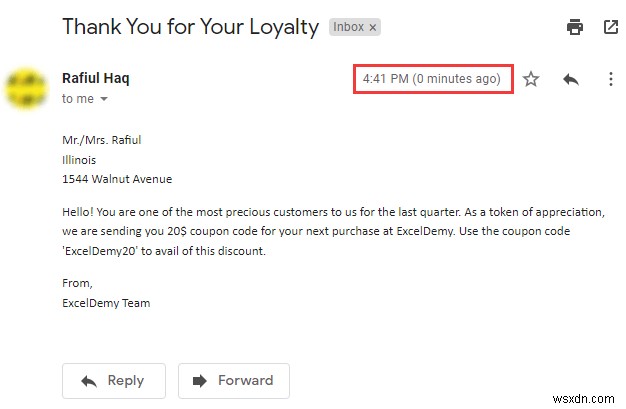Image resolution: width=626 pixels, height=409 pixels.
Task: Click the sender name Rafiul Haq
Action: point(95,78)
